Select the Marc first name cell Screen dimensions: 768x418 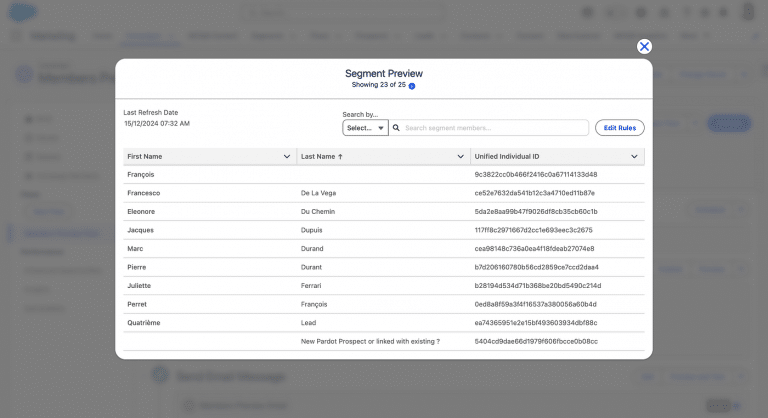click(135, 249)
